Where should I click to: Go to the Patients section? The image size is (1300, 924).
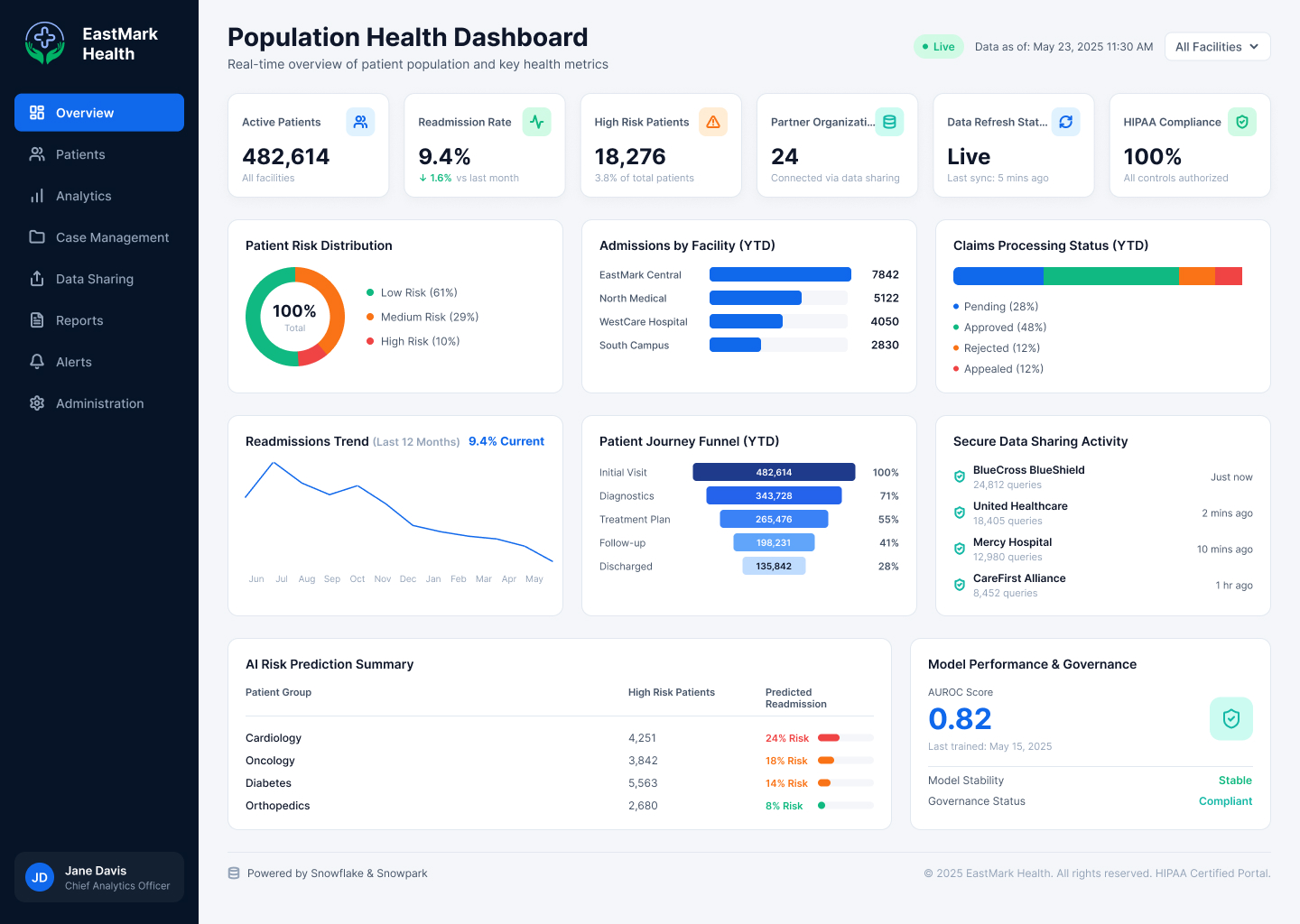(99, 154)
